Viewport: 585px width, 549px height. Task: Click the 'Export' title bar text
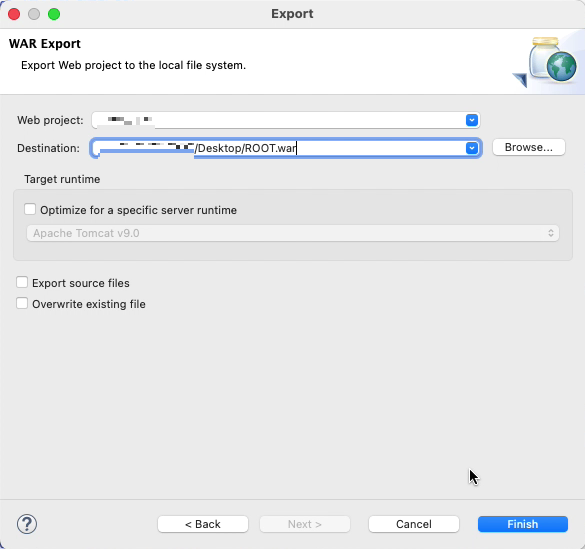(292, 14)
